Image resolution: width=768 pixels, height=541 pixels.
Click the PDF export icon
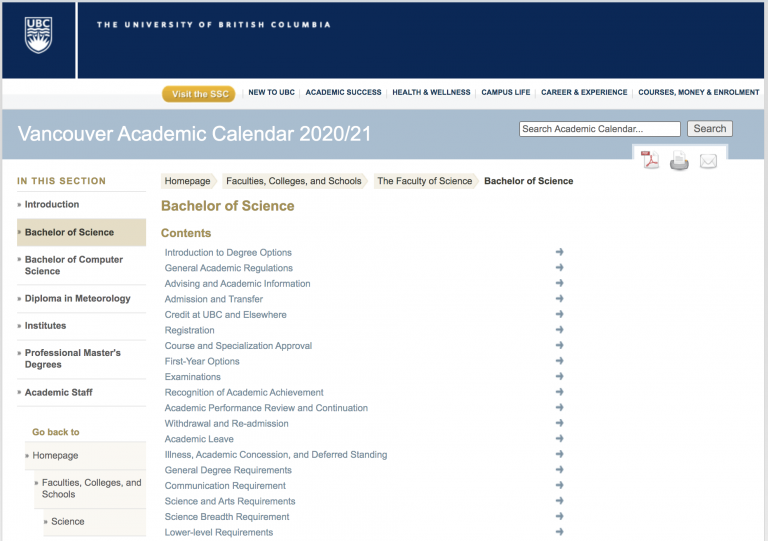point(650,161)
